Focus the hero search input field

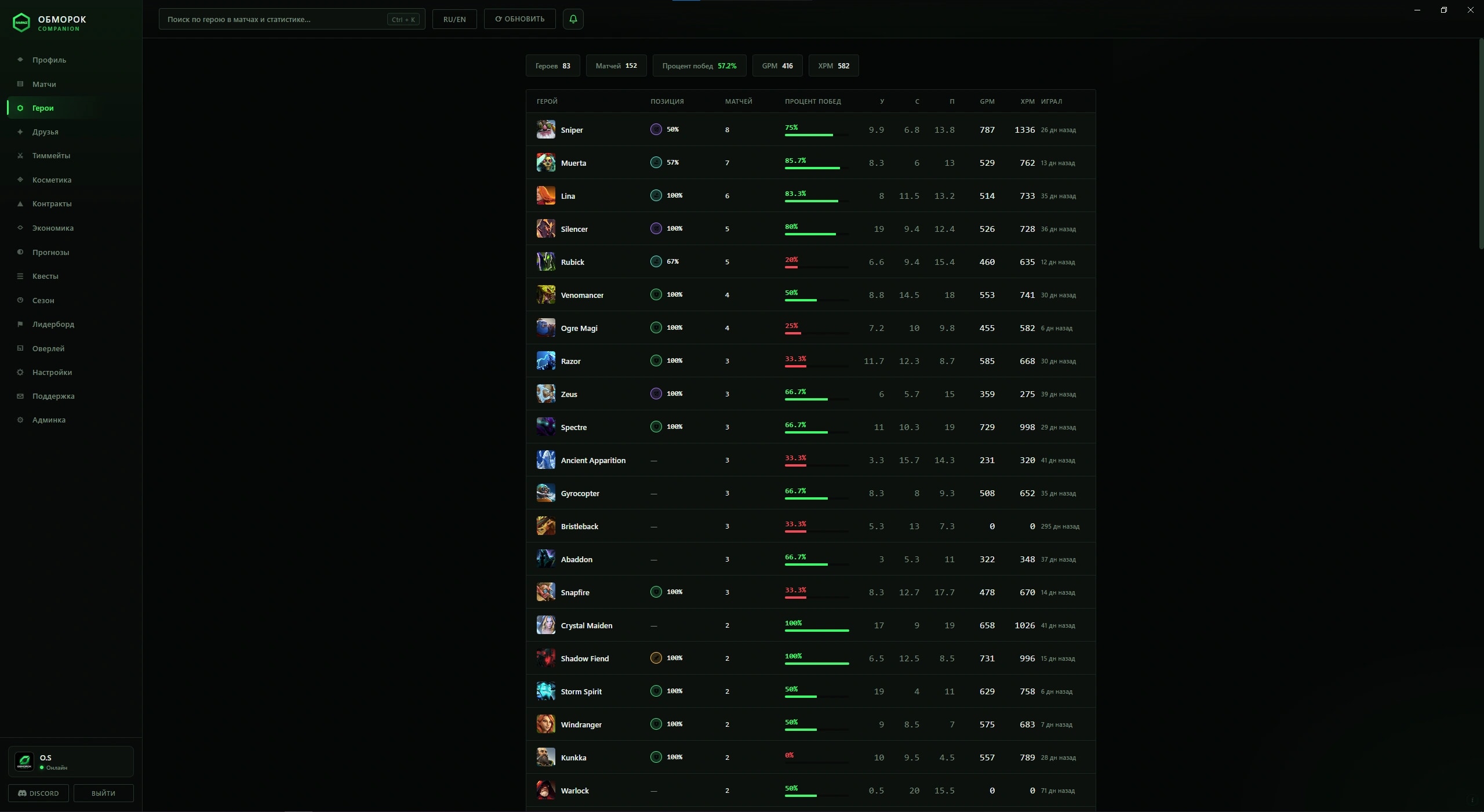(292, 19)
